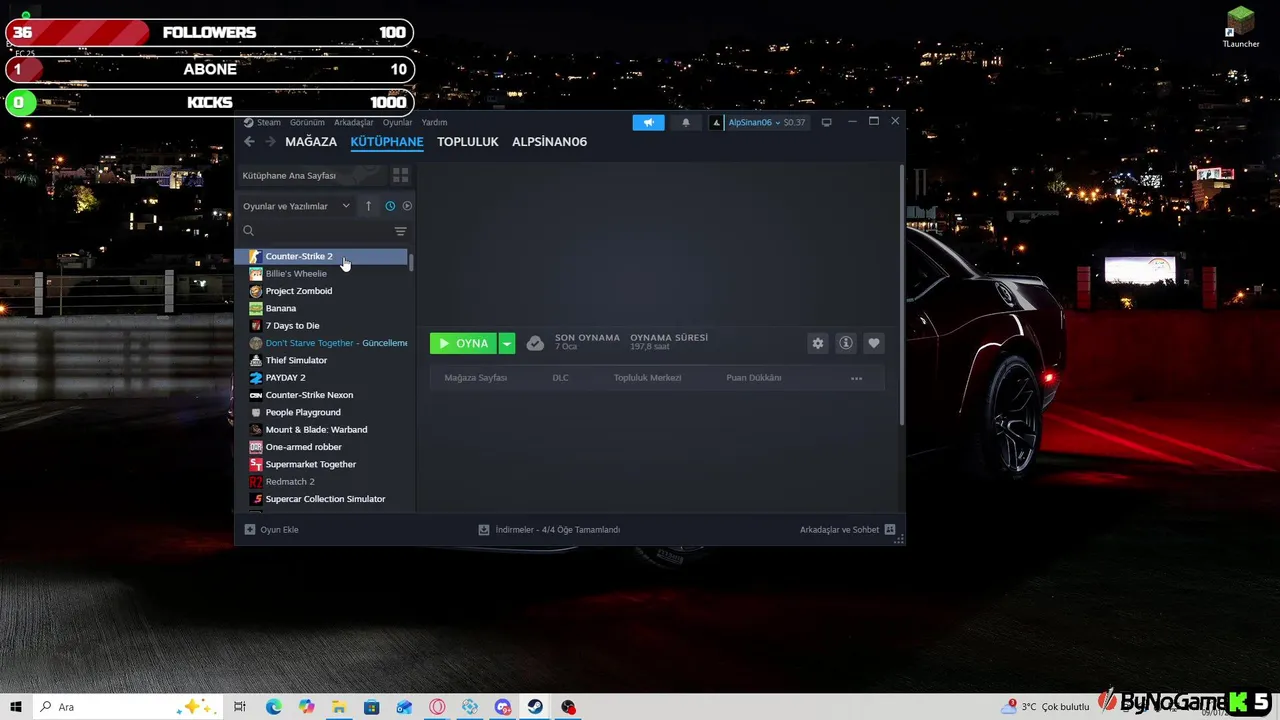Select Thief Simulator in list

coord(321,360)
